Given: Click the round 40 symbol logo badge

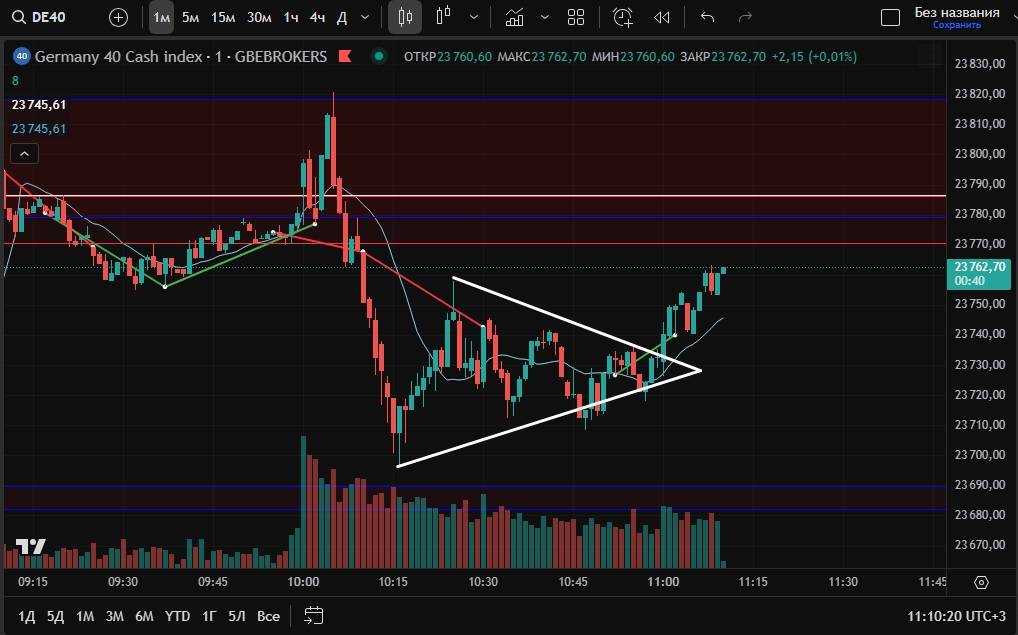Looking at the screenshot, I should coord(21,56).
